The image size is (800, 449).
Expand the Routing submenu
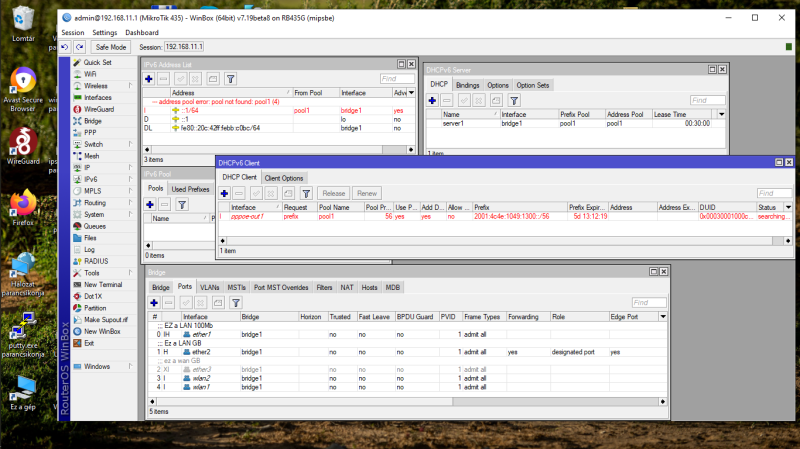pyautogui.click(x=131, y=203)
